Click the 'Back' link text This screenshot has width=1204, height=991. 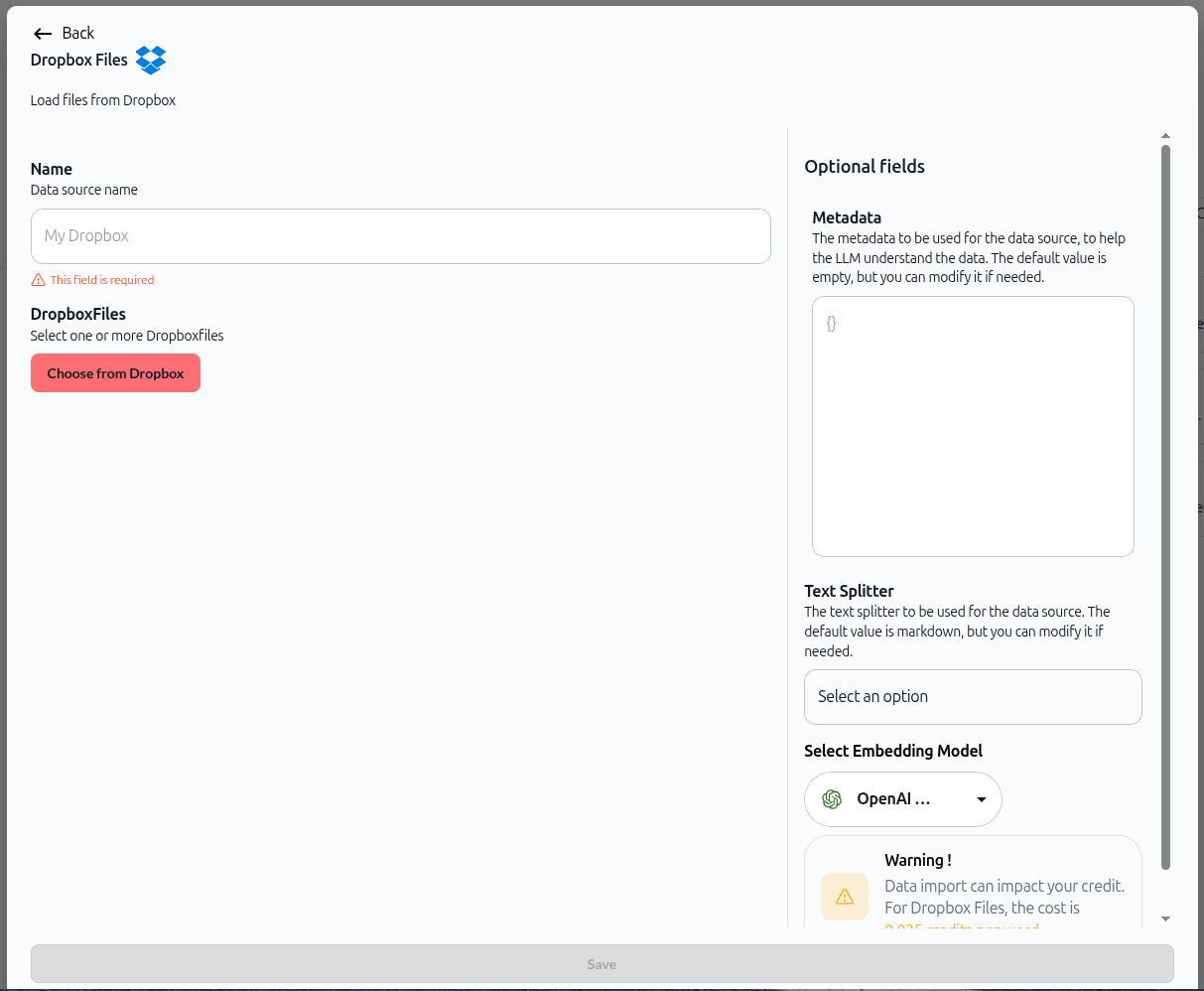tap(78, 34)
